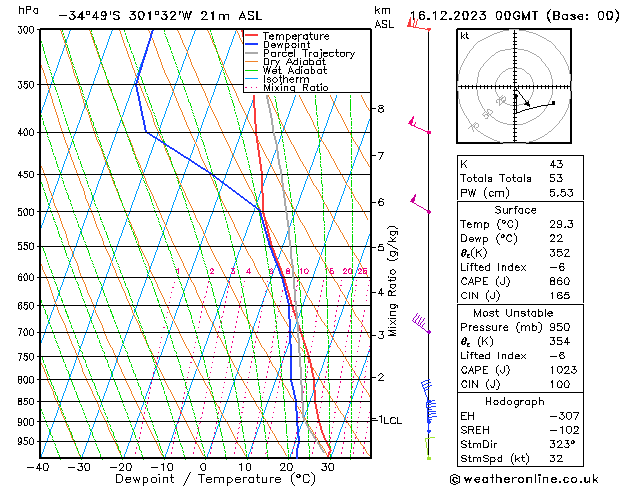
Task: Click the blue wind barb near 800 hPa
Action: [x=426, y=388]
